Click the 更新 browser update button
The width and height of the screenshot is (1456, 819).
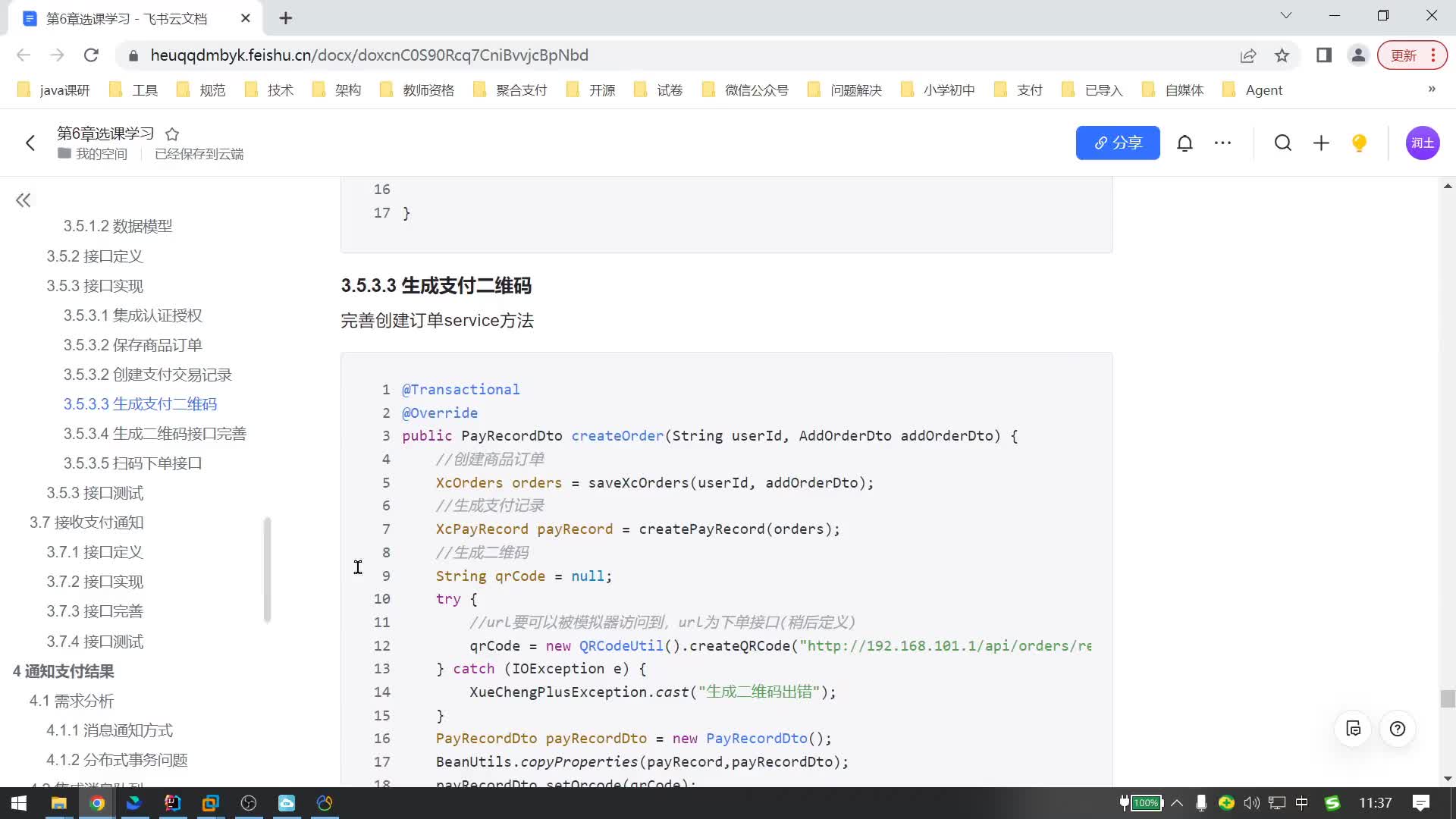[1412, 55]
